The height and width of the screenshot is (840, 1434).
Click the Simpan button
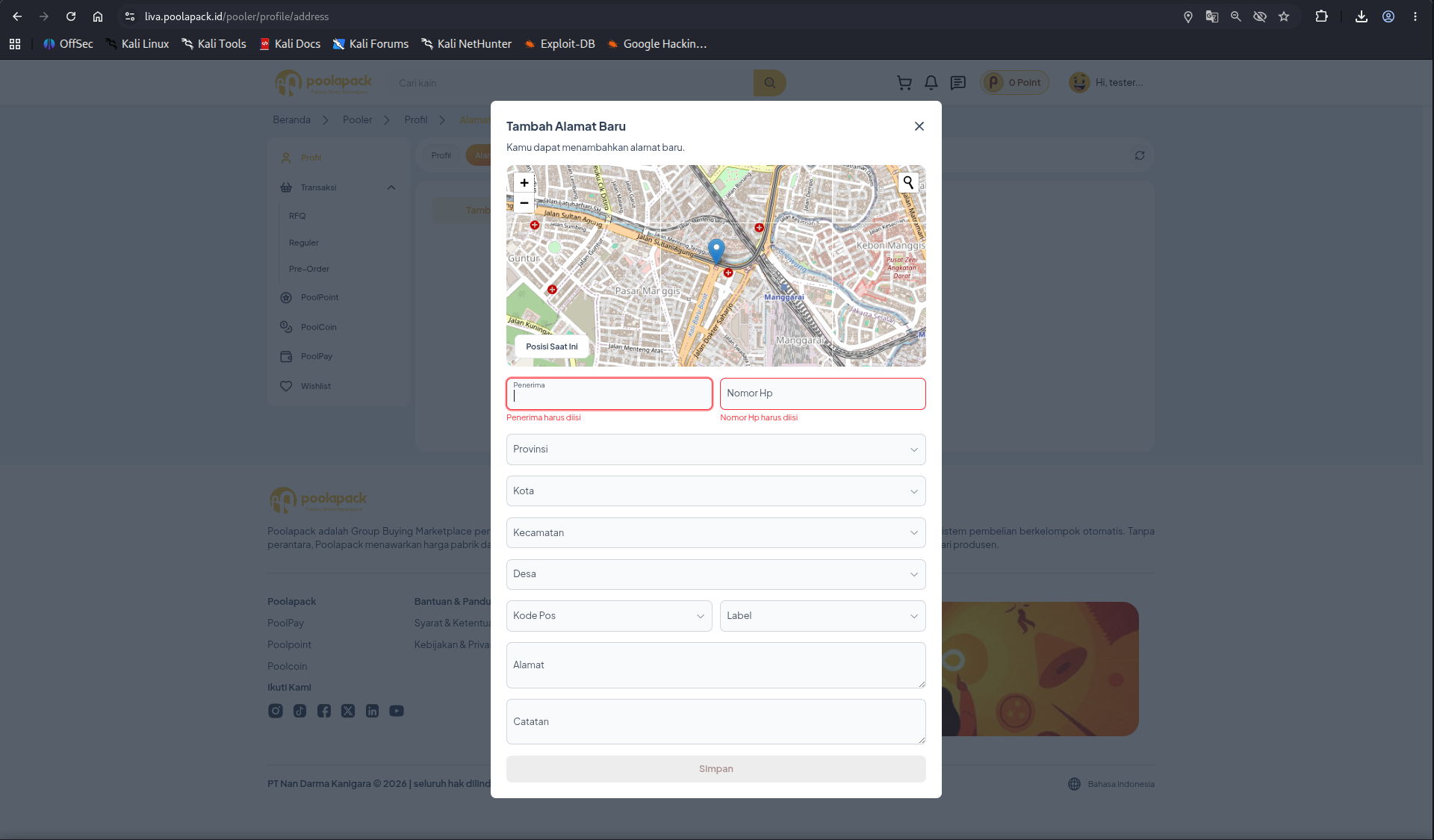coord(716,769)
